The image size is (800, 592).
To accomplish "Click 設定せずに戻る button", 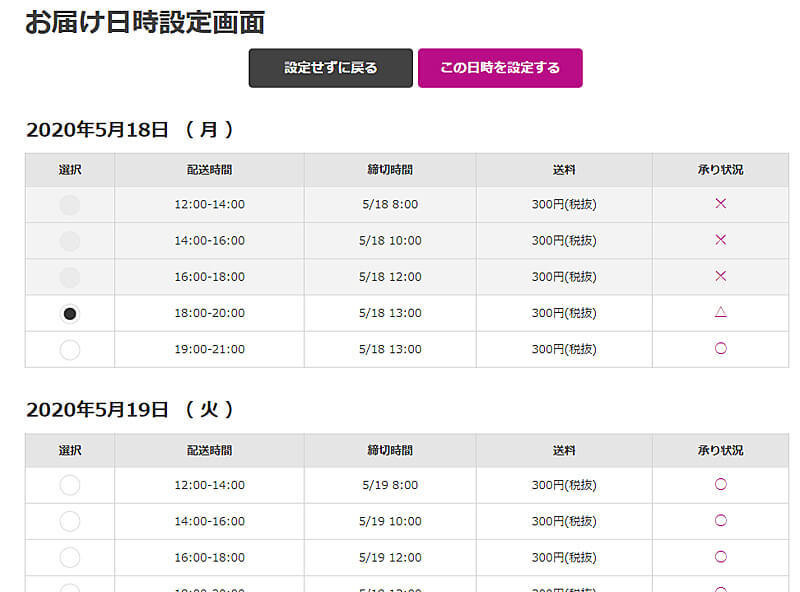I will [330, 68].
